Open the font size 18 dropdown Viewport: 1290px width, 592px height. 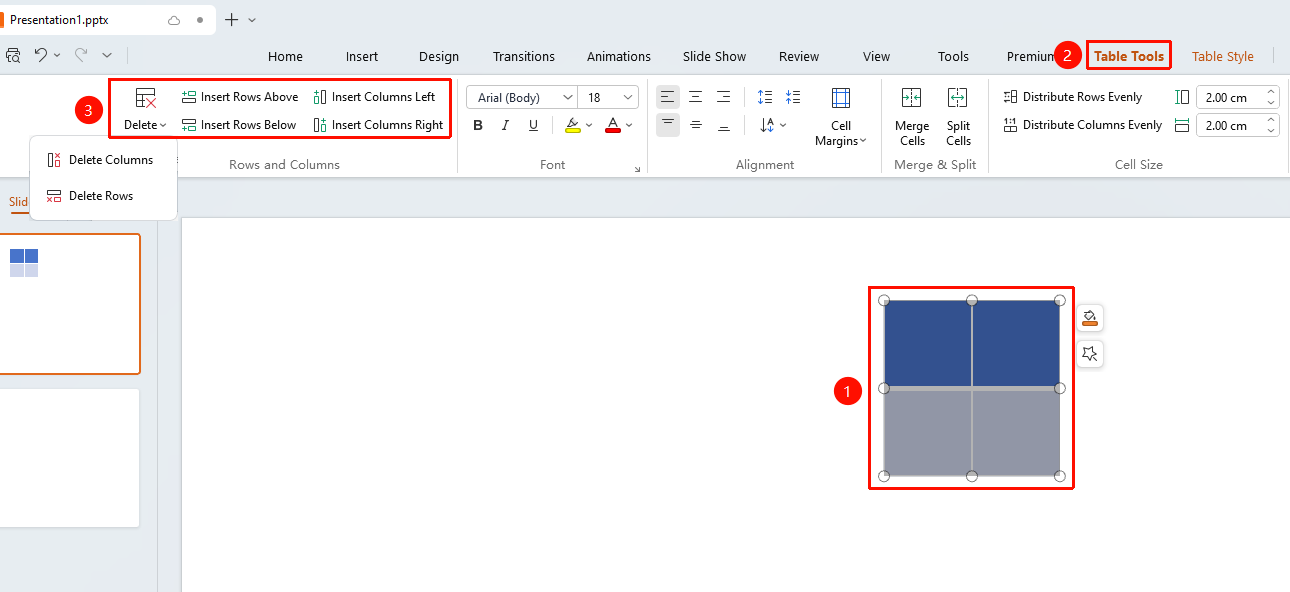coord(629,97)
